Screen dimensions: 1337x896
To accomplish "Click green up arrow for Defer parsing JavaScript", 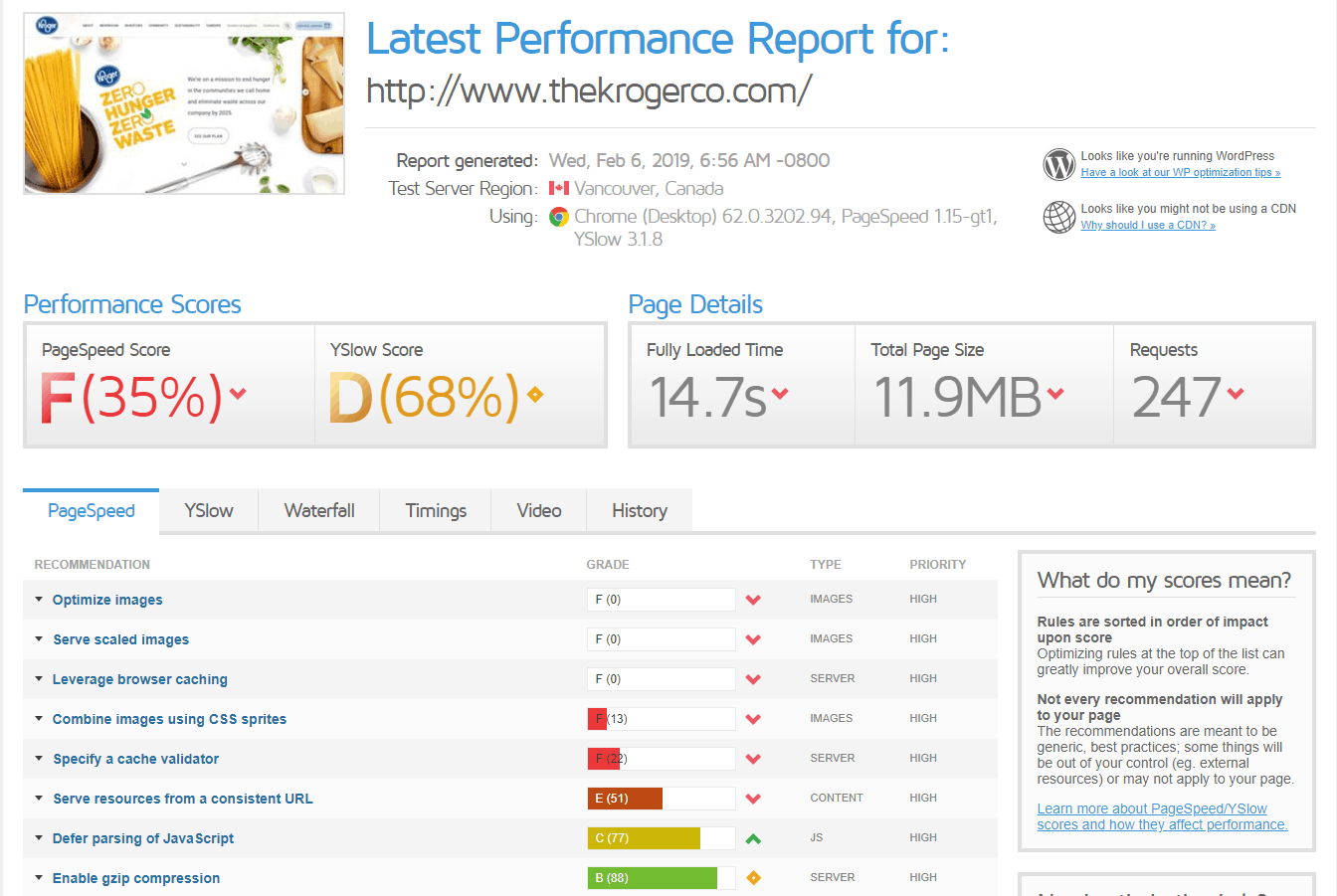I will [x=753, y=838].
